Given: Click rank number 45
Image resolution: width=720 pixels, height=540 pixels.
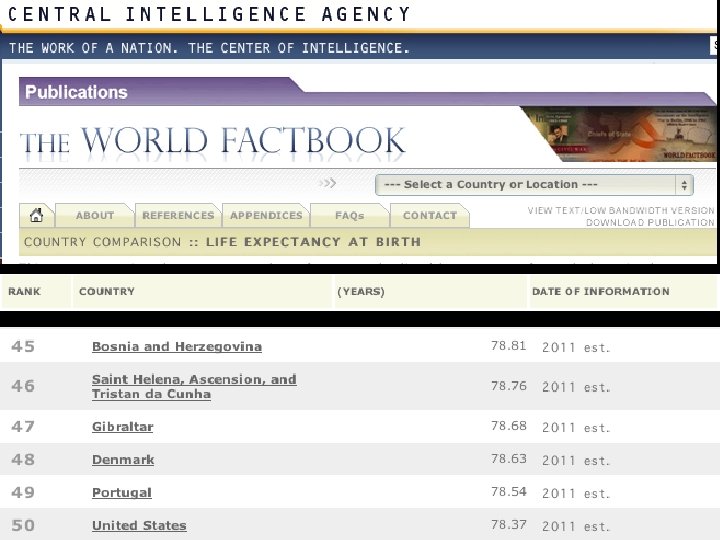Looking at the screenshot, I should click(x=23, y=346).
